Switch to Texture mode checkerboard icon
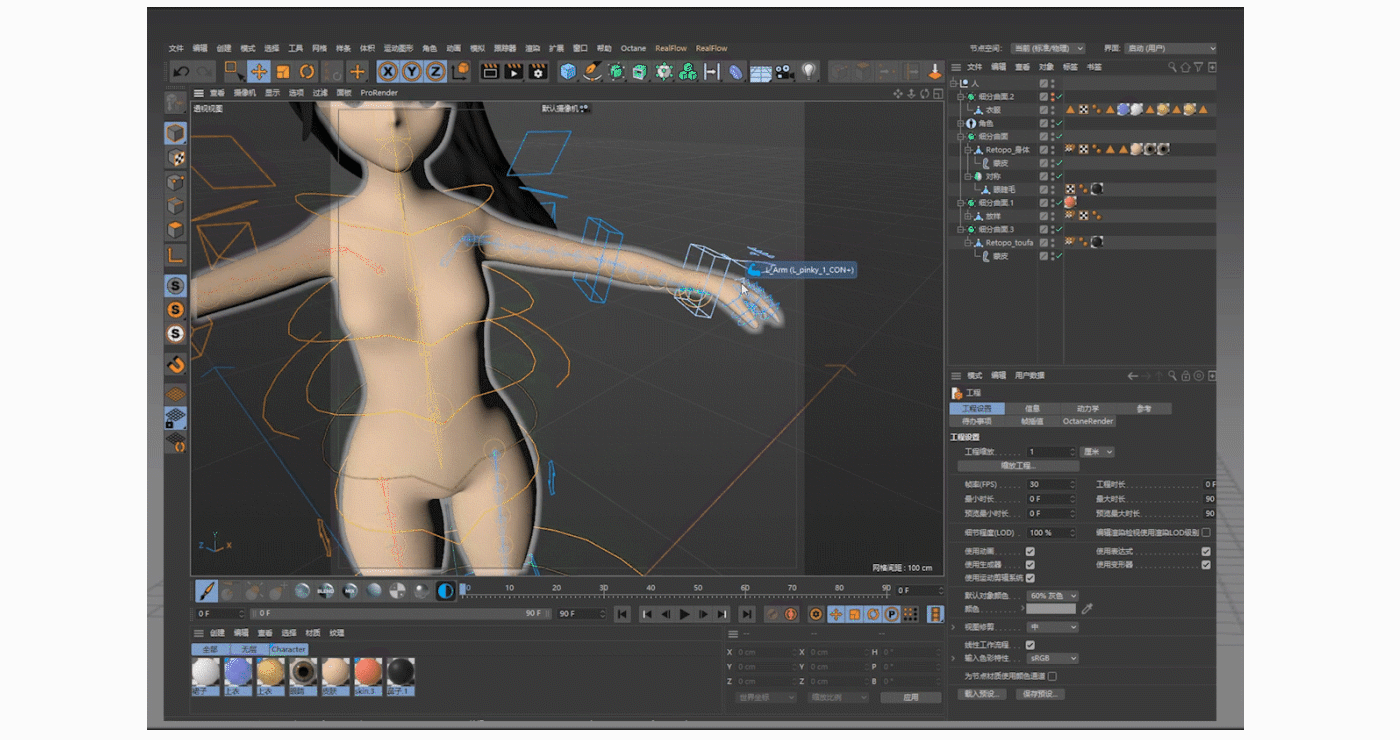1400x740 pixels. (x=176, y=157)
